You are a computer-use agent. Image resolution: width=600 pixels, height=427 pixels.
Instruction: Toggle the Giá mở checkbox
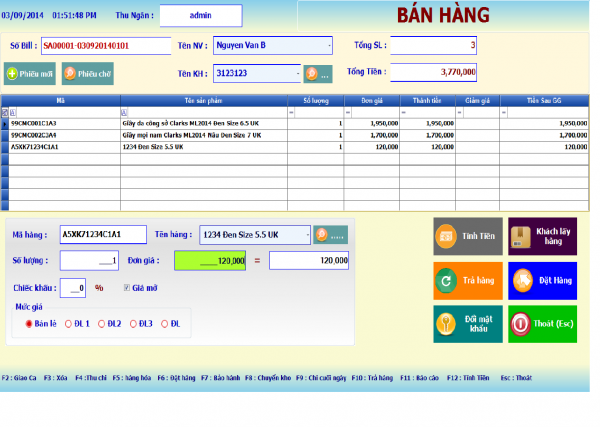pos(126,288)
